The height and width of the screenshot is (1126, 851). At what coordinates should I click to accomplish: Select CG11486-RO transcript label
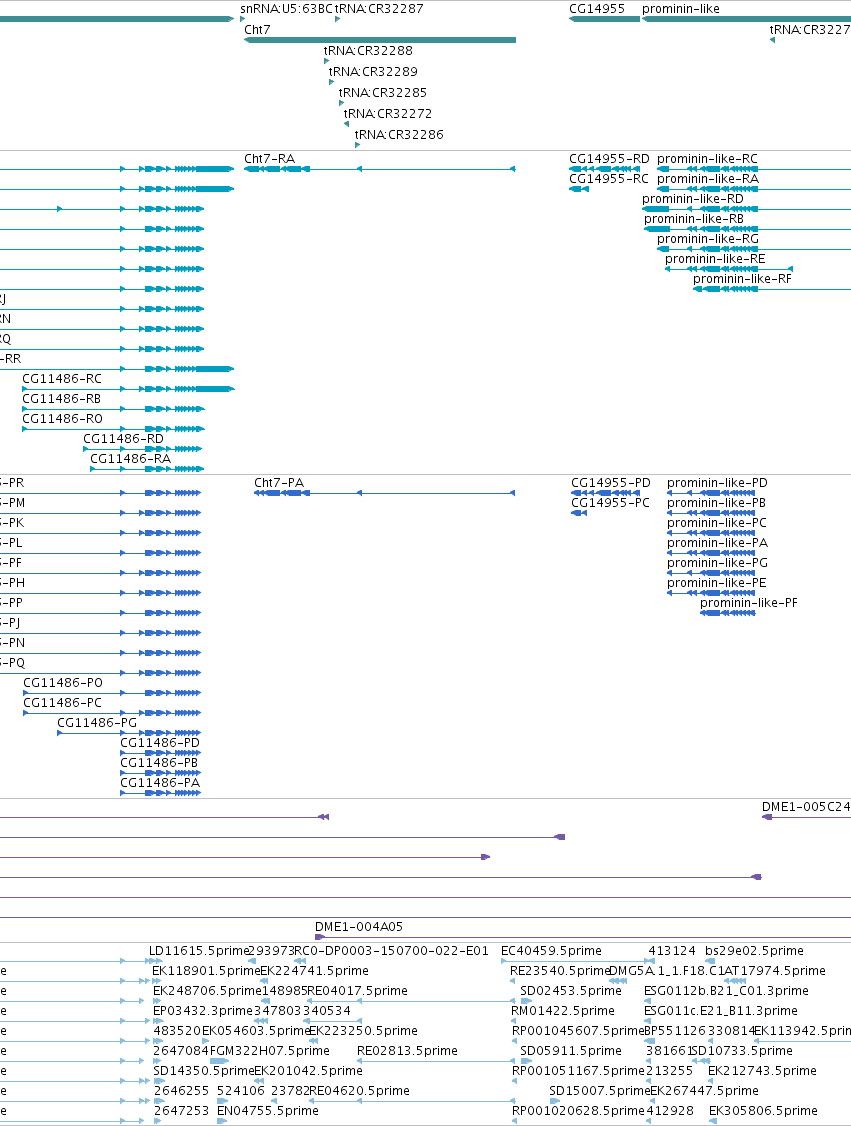coord(62,419)
